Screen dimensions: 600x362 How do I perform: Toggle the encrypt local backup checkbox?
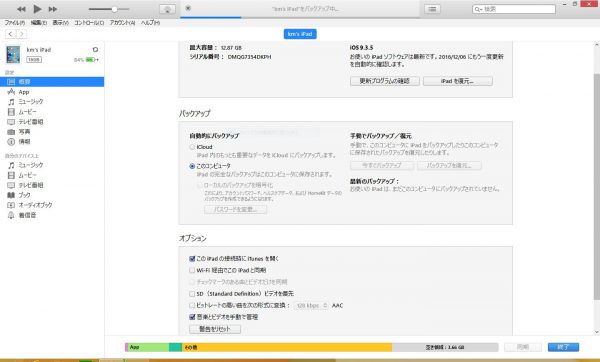(200, 185)
